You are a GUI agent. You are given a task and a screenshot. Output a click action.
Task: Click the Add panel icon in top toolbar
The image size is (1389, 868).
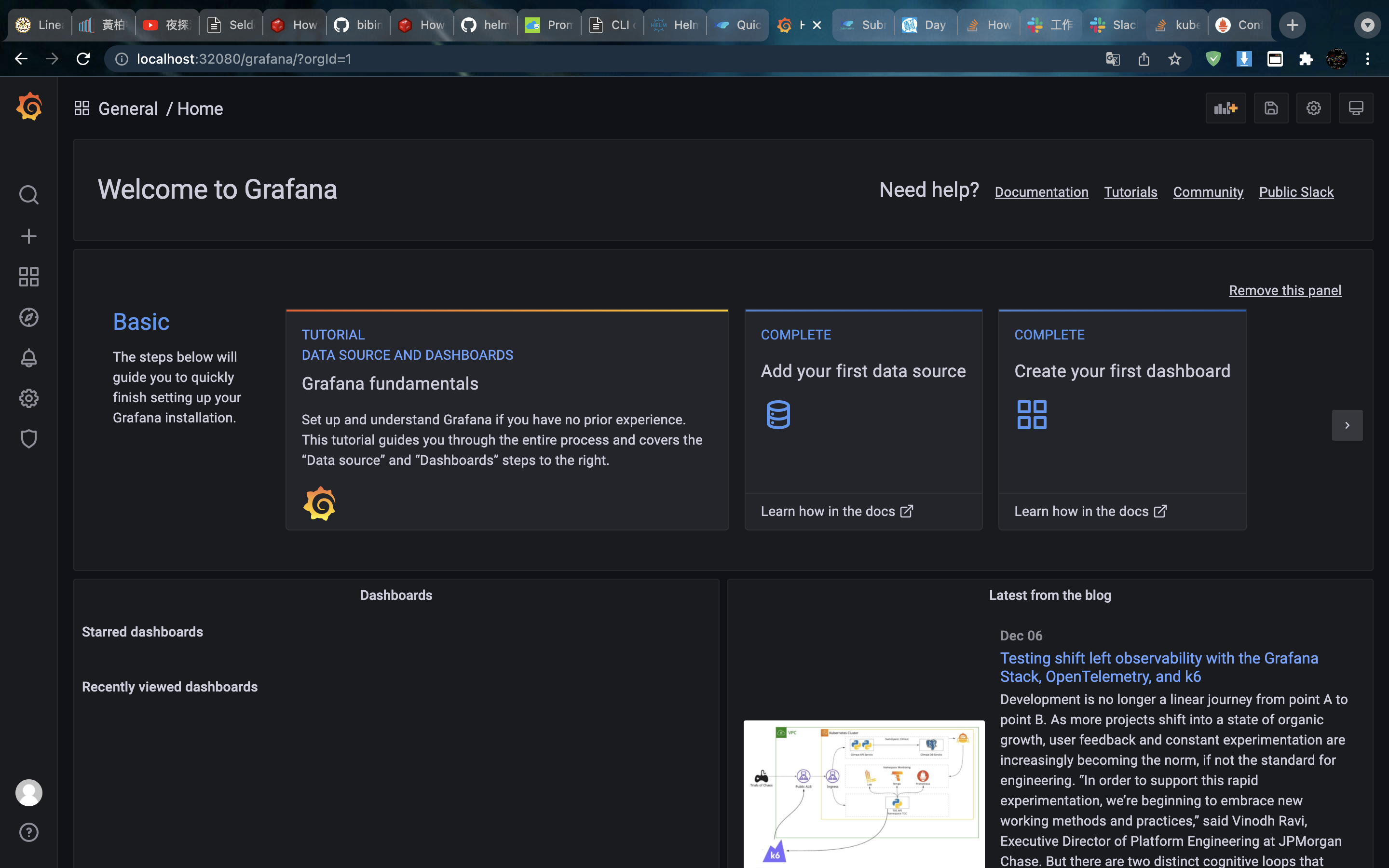(1226, 108)
